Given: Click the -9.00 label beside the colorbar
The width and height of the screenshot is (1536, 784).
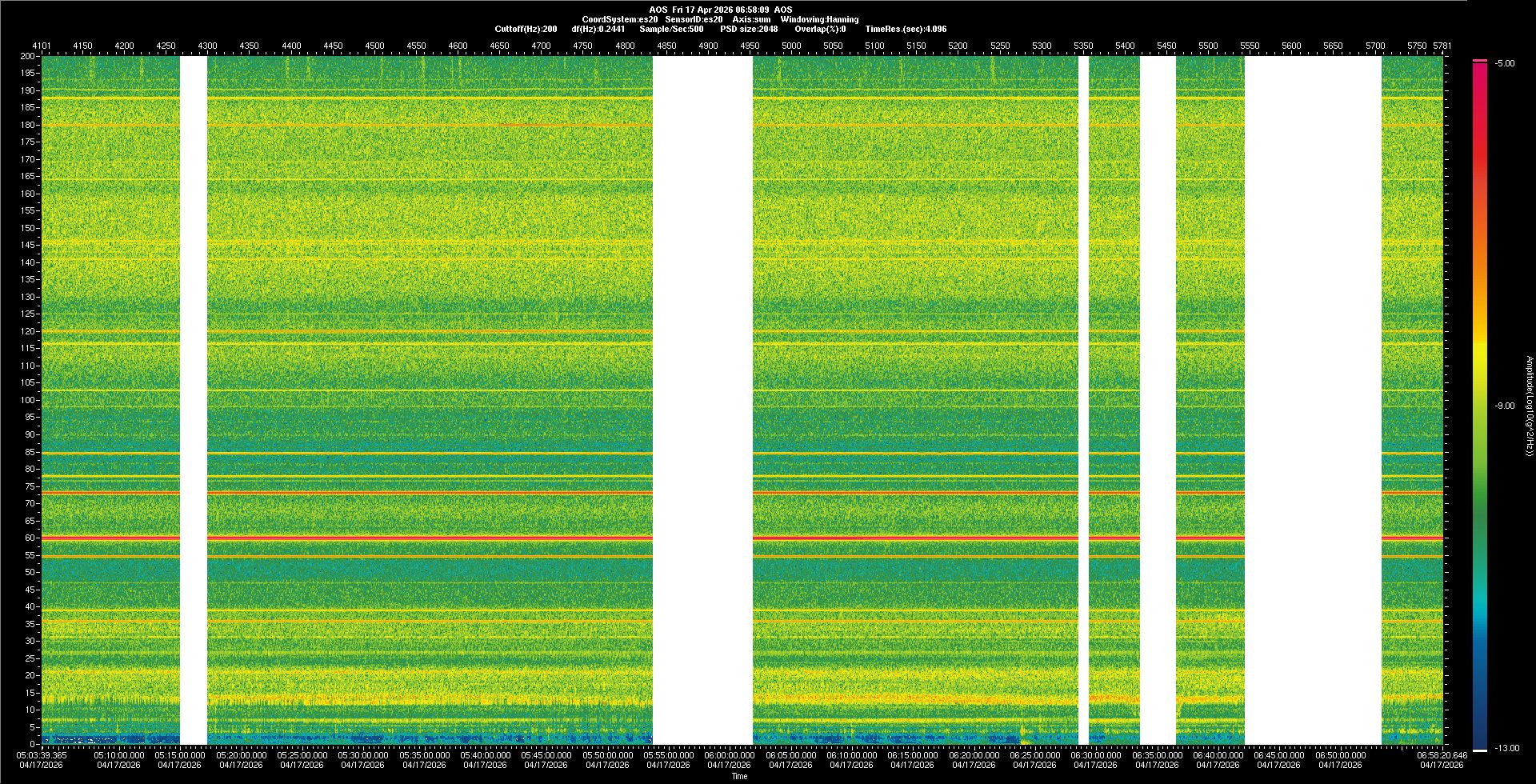Looking at the screenshot, I should (1504, 406).
